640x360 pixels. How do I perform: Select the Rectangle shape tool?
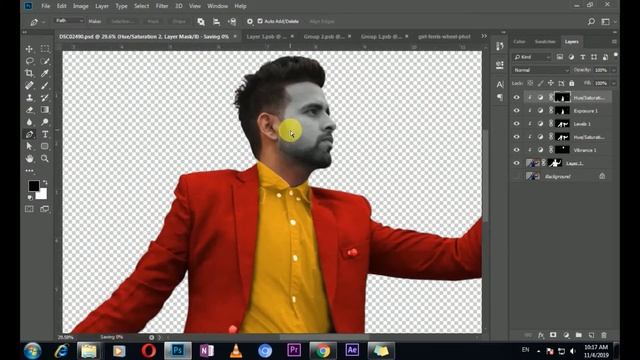point(45,146)
